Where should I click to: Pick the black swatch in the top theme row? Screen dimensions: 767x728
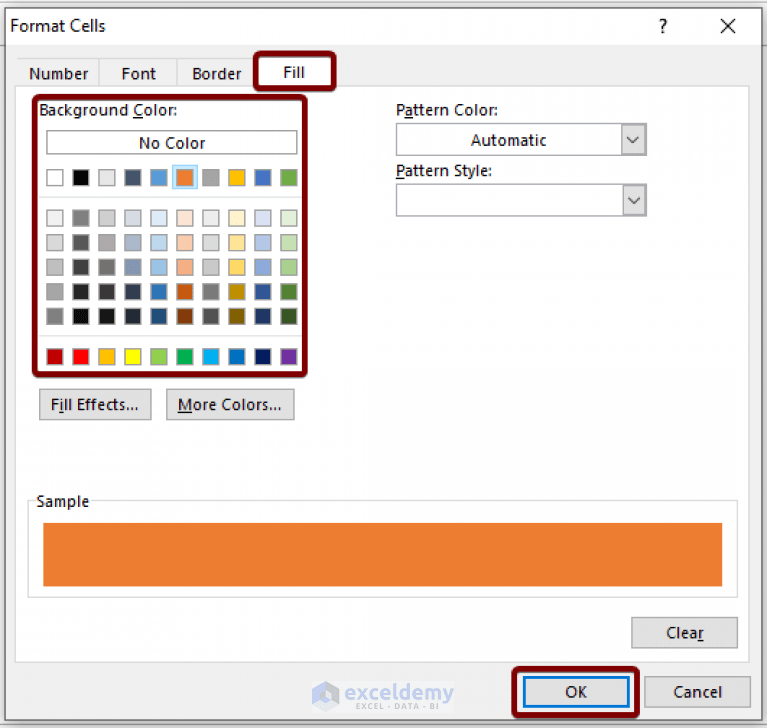coord(81,177)
